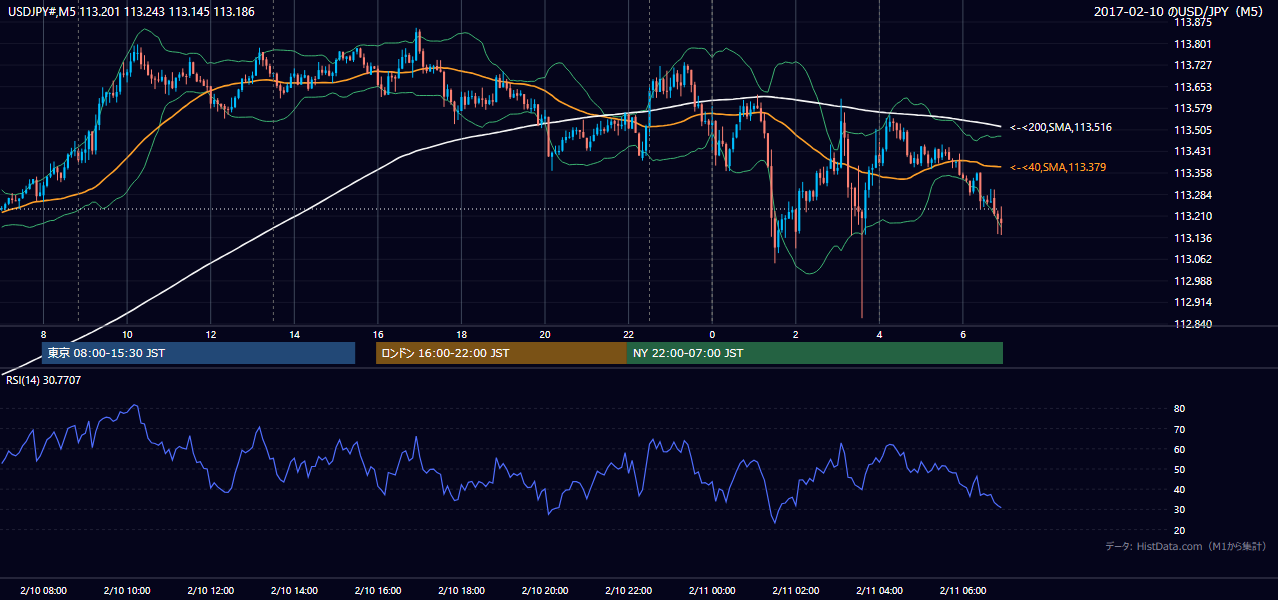1278x600 pixels.
Task: Click the 200 SMA label 113.516
Action: click(x=1061, y=128)
